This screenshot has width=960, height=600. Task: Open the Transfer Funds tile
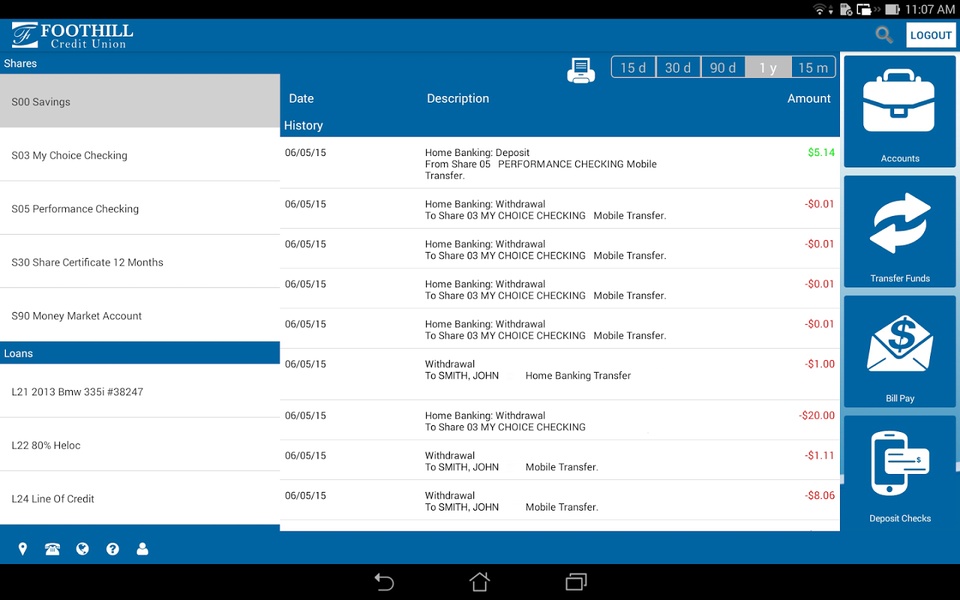click(899, 231)
